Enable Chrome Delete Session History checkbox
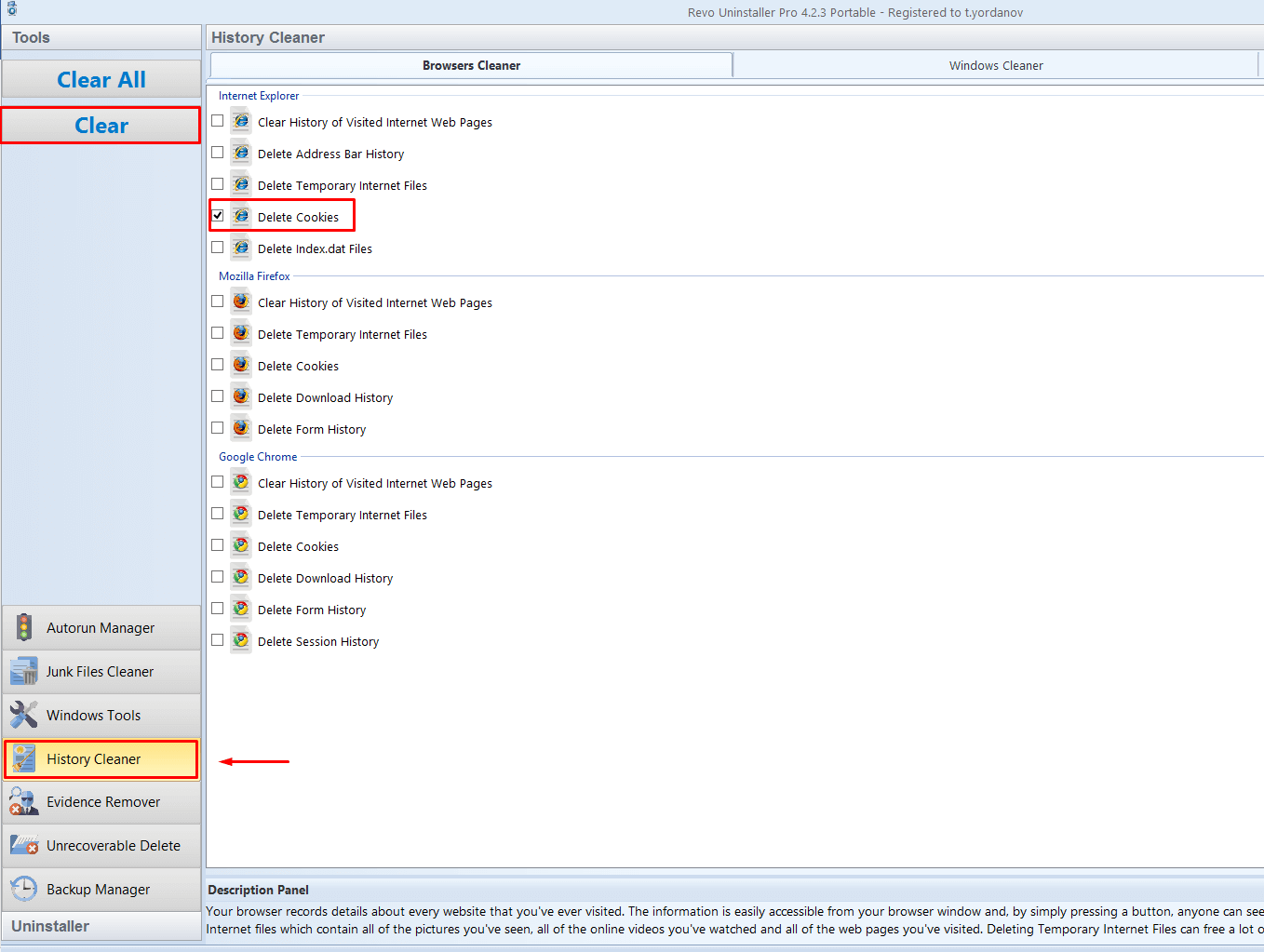Viewport: 1264px width, 952px height. tap(218, 640)
